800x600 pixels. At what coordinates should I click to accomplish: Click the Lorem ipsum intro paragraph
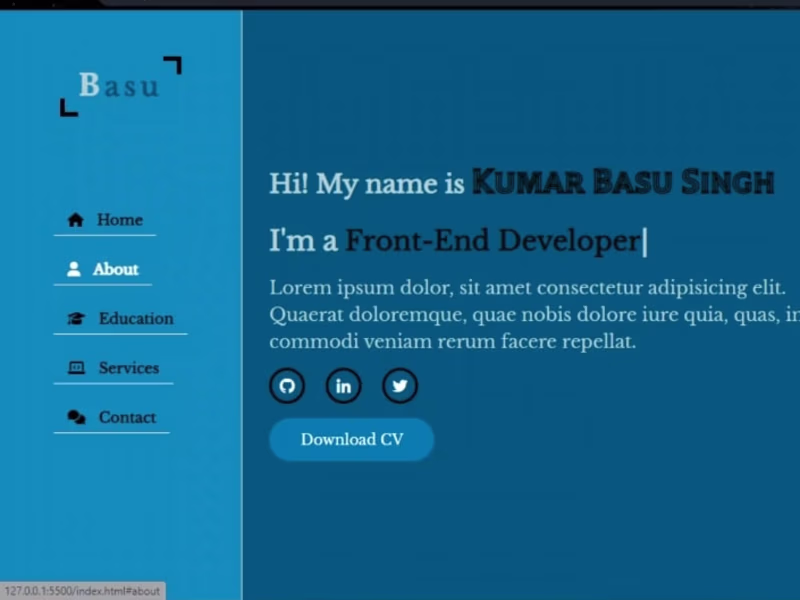click(x=520, y=314)
